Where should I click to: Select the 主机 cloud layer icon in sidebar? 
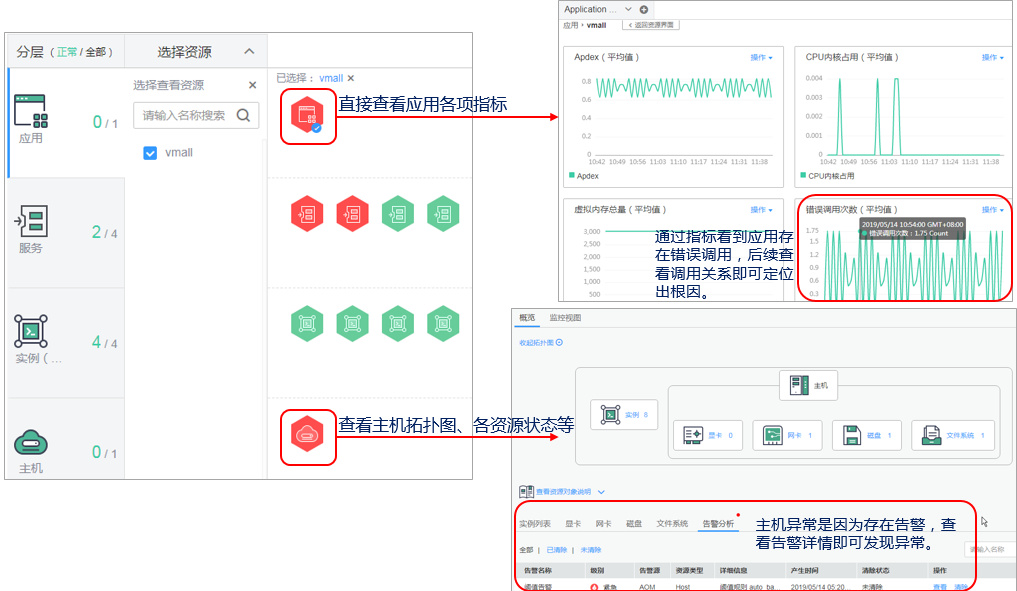[x=31, y=443]
